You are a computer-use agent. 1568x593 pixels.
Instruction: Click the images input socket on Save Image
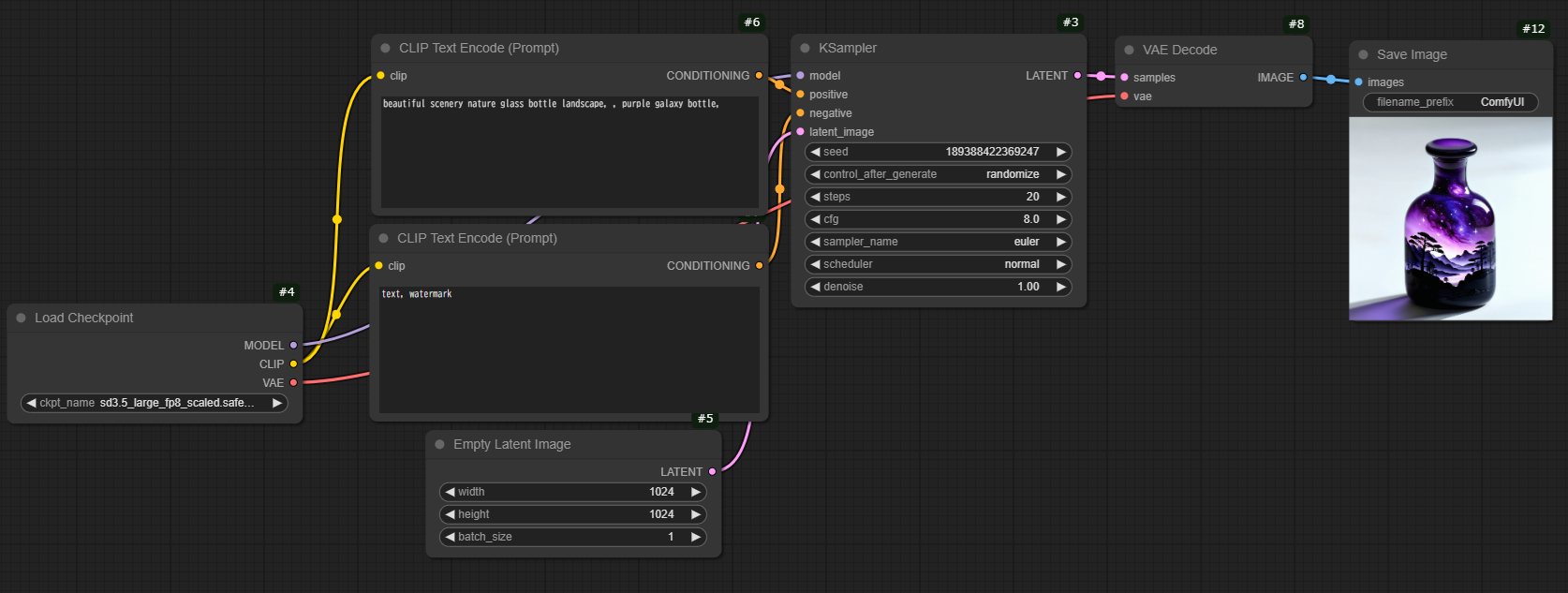[1358, 82]
